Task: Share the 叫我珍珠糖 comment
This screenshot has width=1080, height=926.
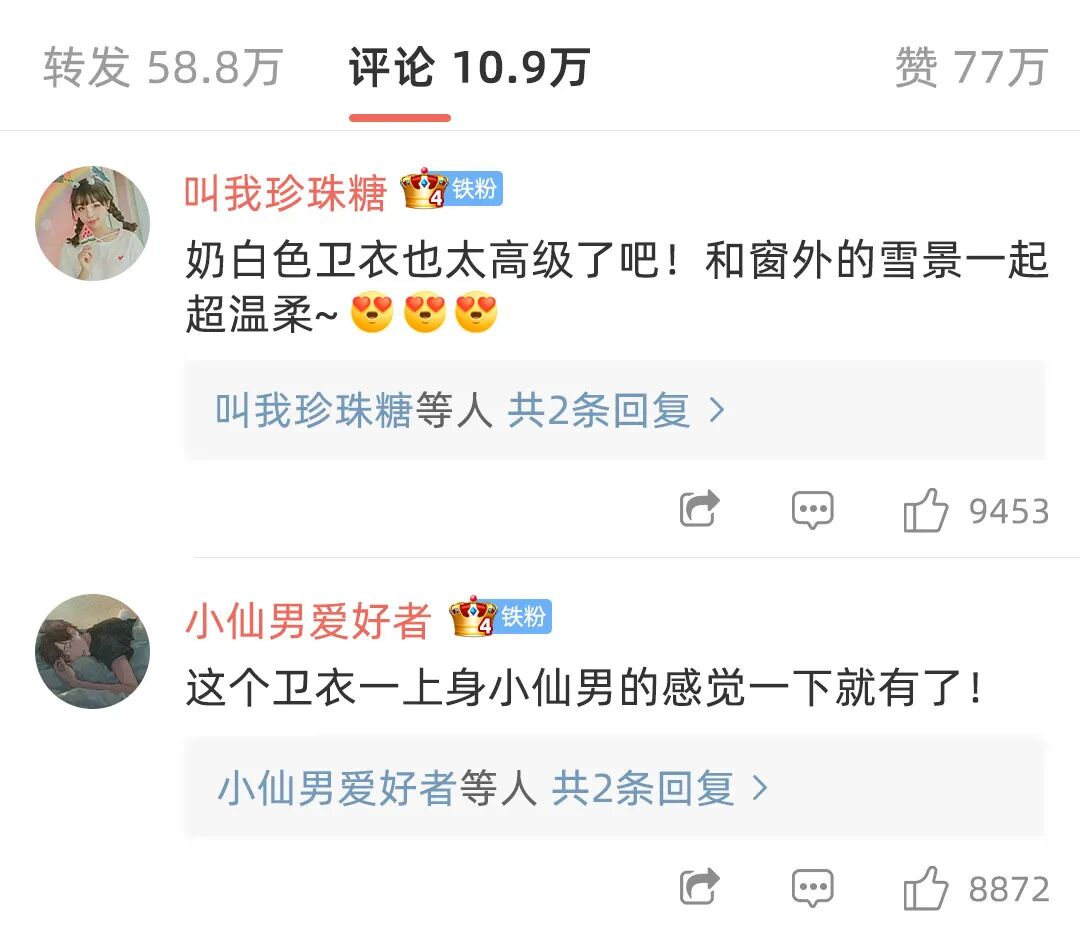Action: tap(700, 509)
